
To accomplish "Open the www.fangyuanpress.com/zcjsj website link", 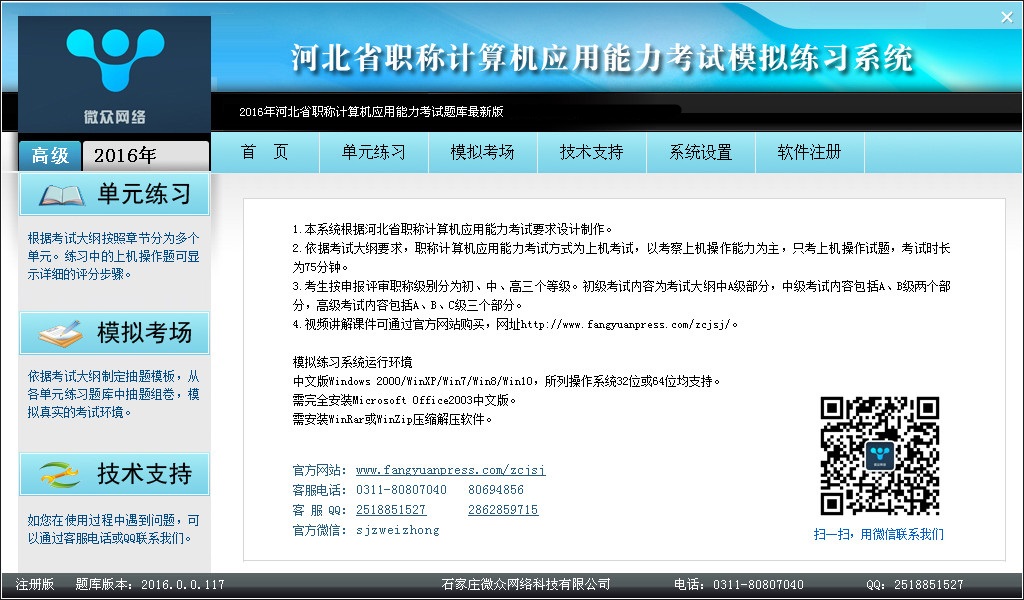I will (450, 470).
